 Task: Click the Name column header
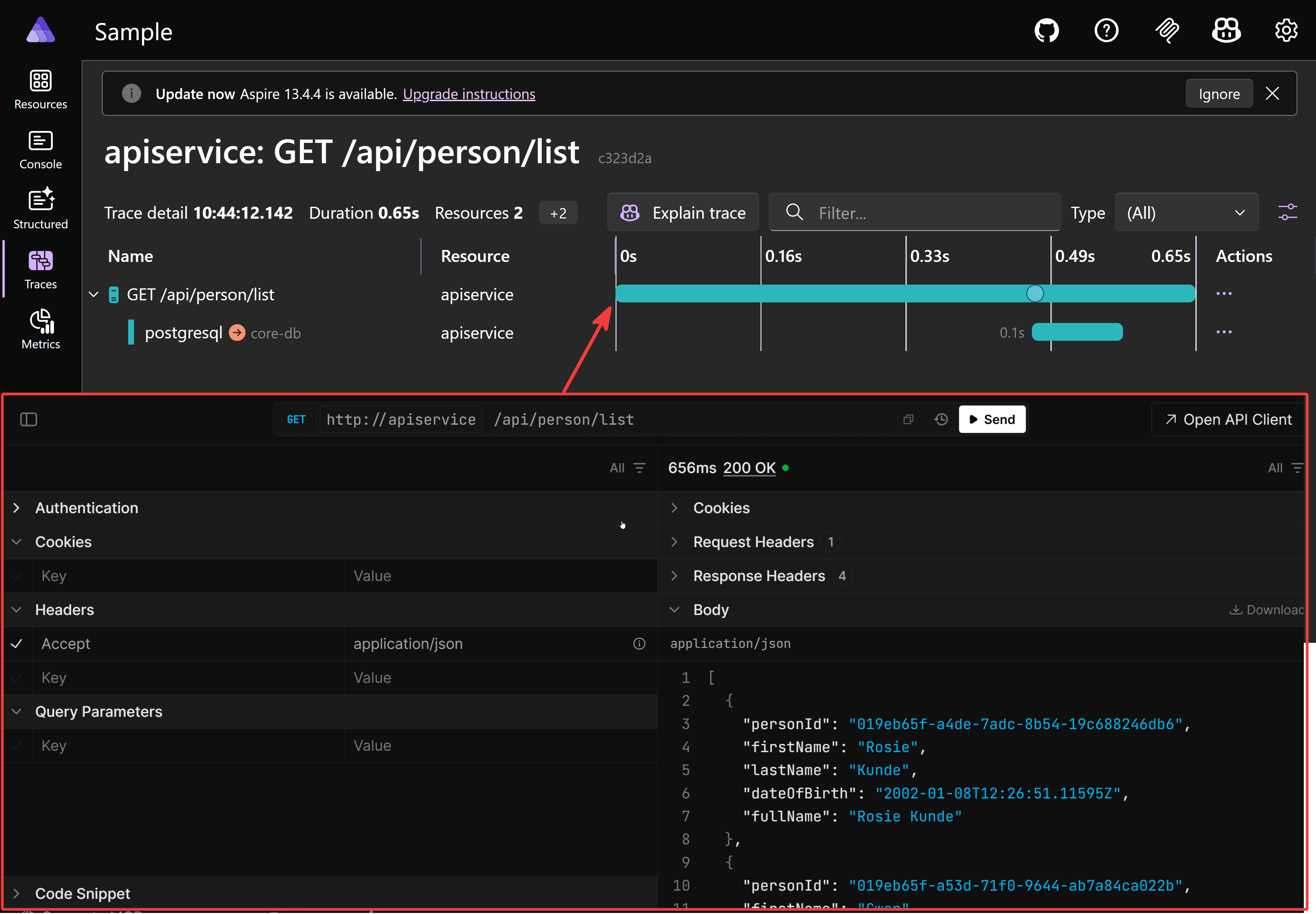[131, 256]
